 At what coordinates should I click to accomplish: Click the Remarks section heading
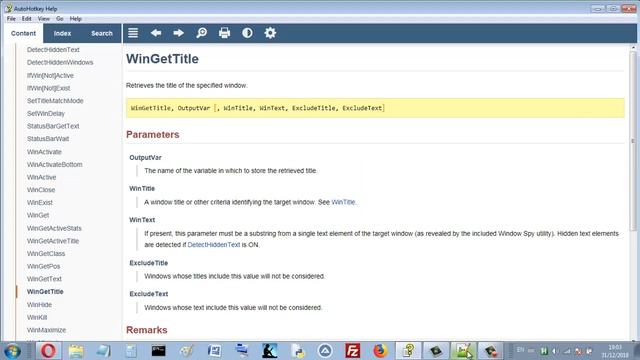tap(147, 330)
